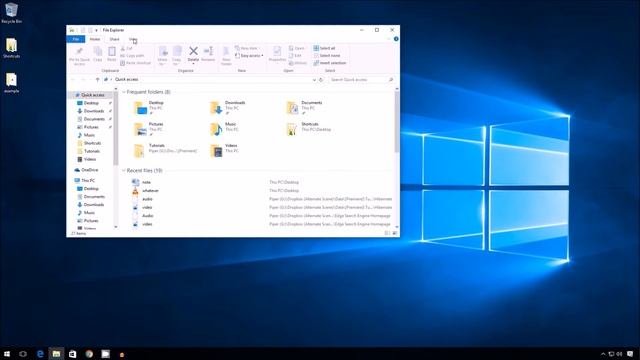Viewport: 640px width, 360px height.
Task: Switch to the View ribbon tab
Action: click(x=133, y=39)
